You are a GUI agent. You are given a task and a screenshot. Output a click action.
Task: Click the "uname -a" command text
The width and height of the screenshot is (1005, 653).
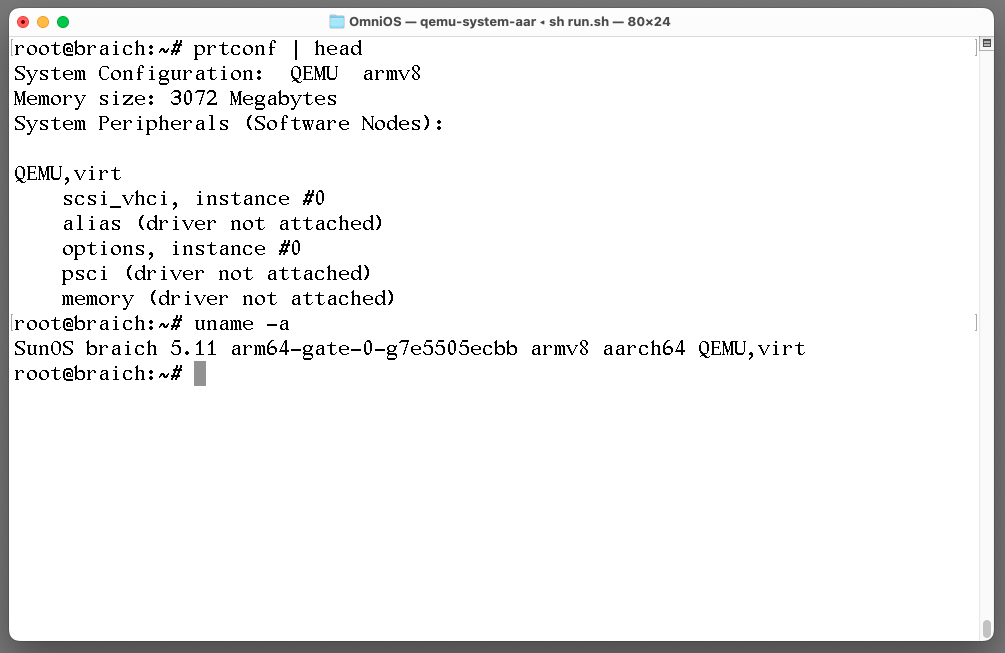[x=241, y=323]
